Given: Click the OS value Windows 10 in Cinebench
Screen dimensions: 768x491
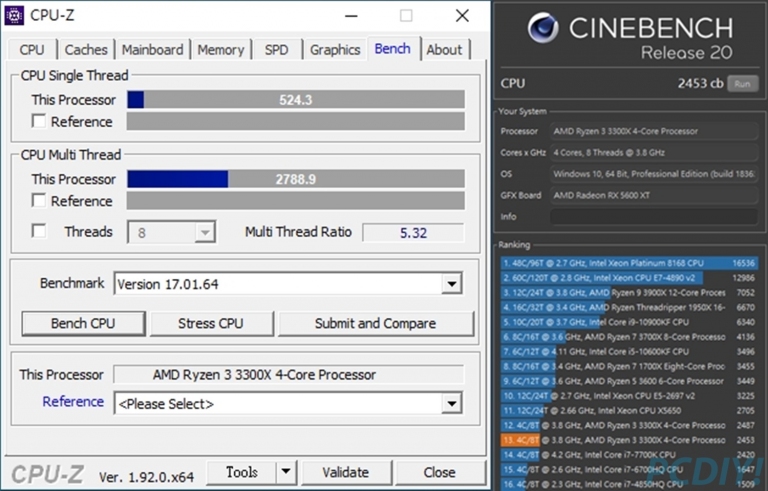Looking at the screenshot, I should click(x=654, y=174).
